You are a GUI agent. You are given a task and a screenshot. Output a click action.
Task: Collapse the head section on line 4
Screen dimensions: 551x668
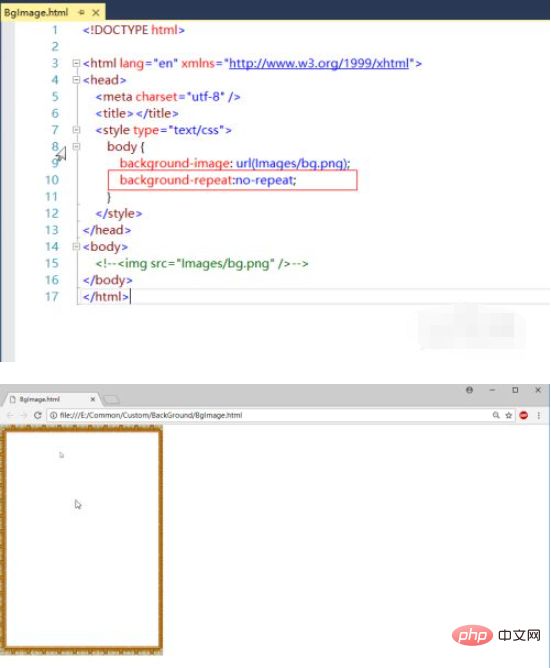(x=76, y=80)
